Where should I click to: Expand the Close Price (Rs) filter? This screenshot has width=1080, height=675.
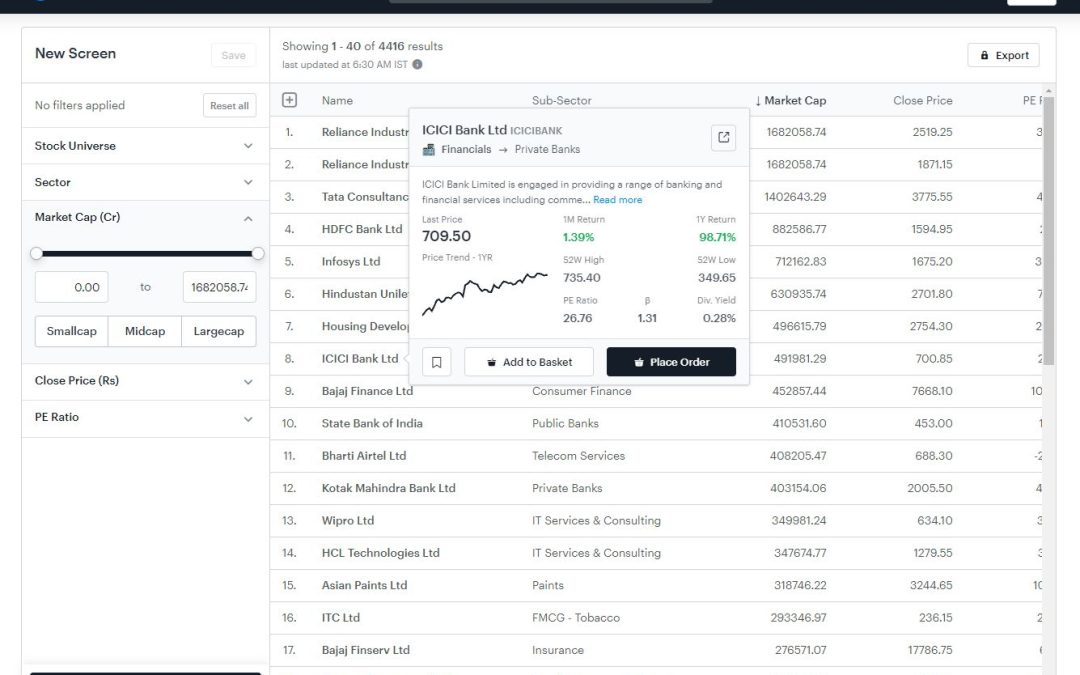[145, 381]
